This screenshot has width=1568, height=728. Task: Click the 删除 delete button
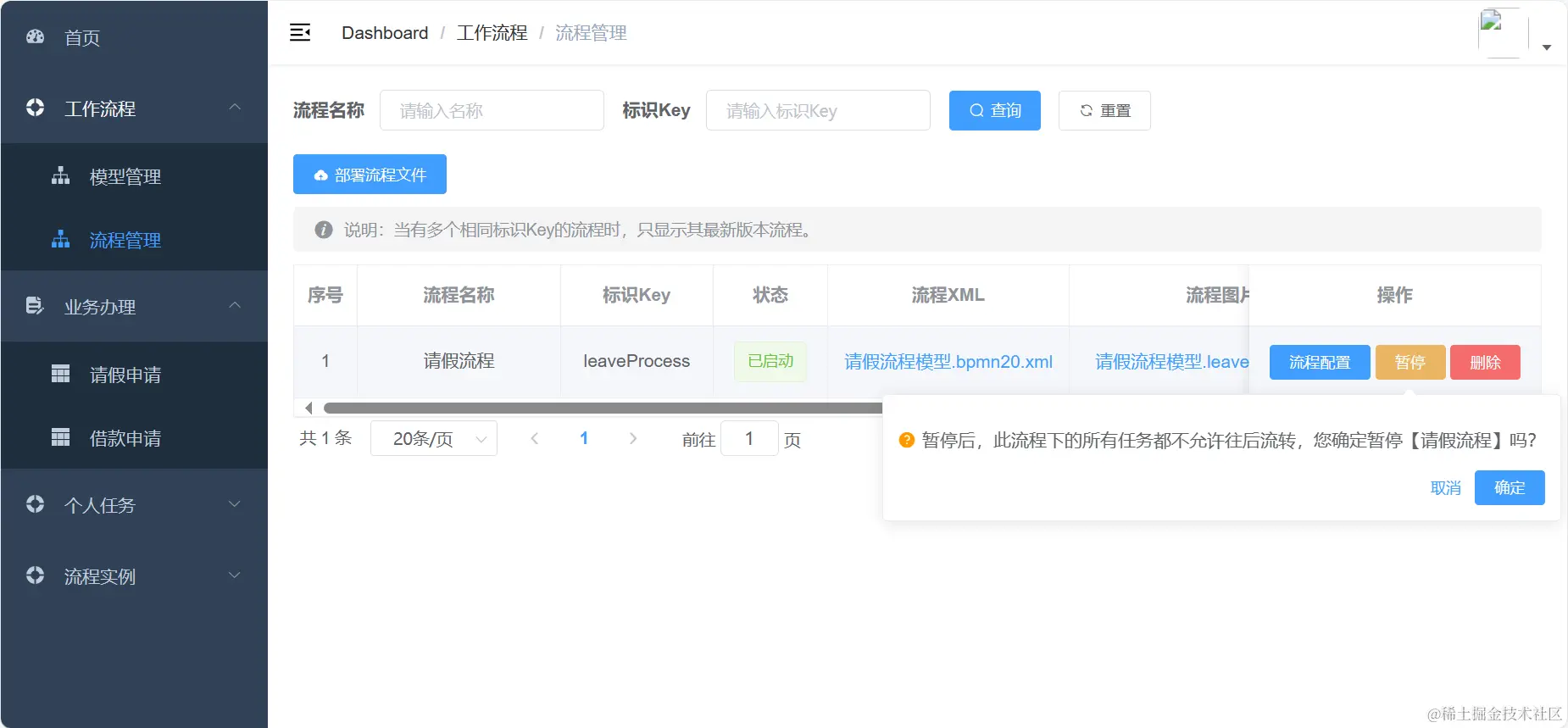1485,362
